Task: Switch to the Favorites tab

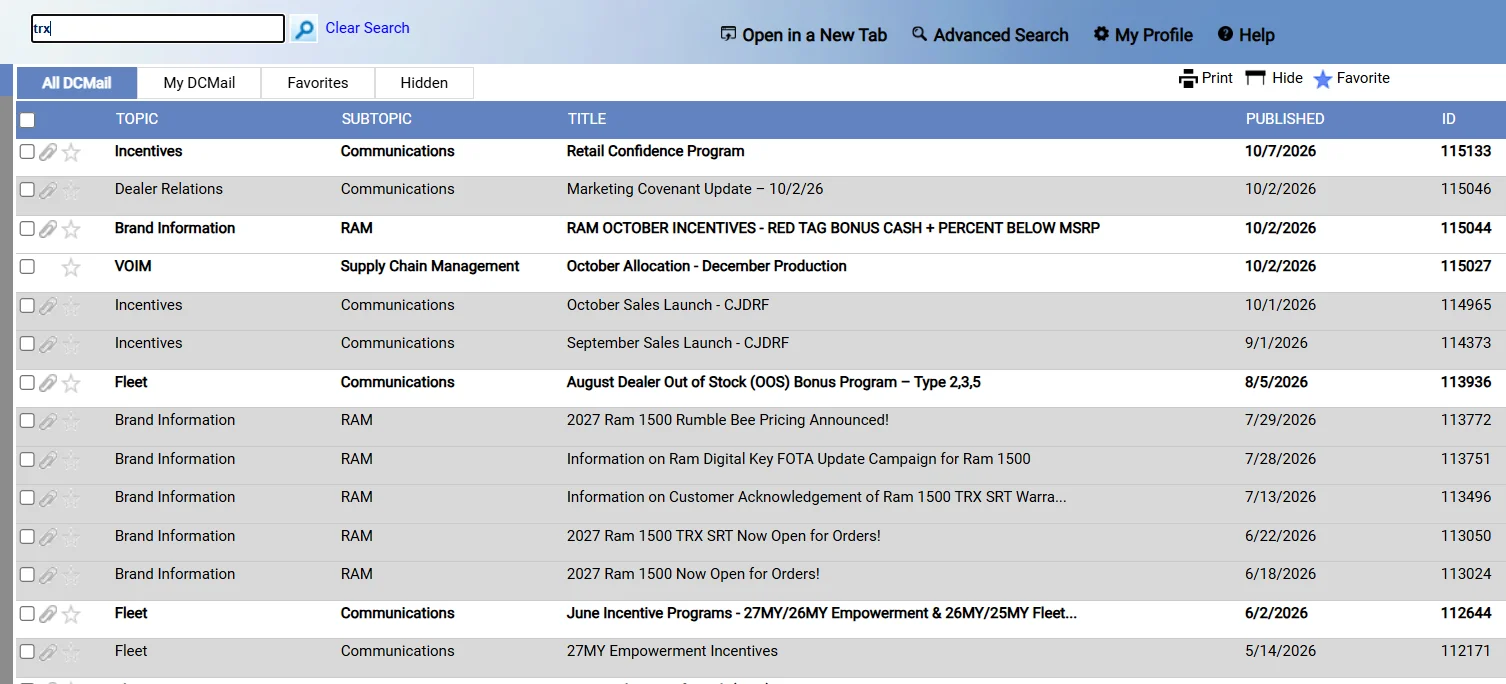Action: [x=318, y=83]
